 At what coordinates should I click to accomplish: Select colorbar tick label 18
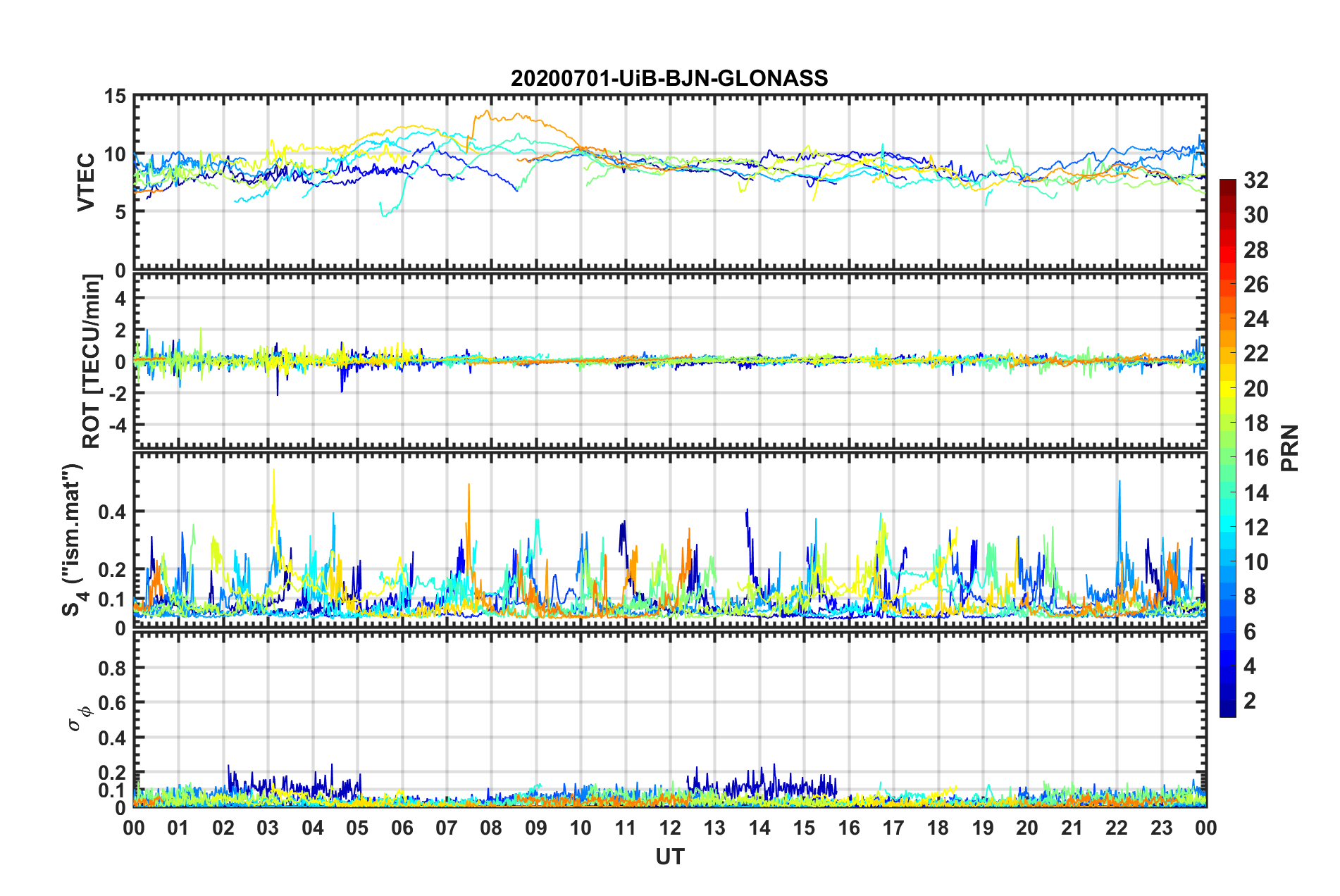[1256, 423]
